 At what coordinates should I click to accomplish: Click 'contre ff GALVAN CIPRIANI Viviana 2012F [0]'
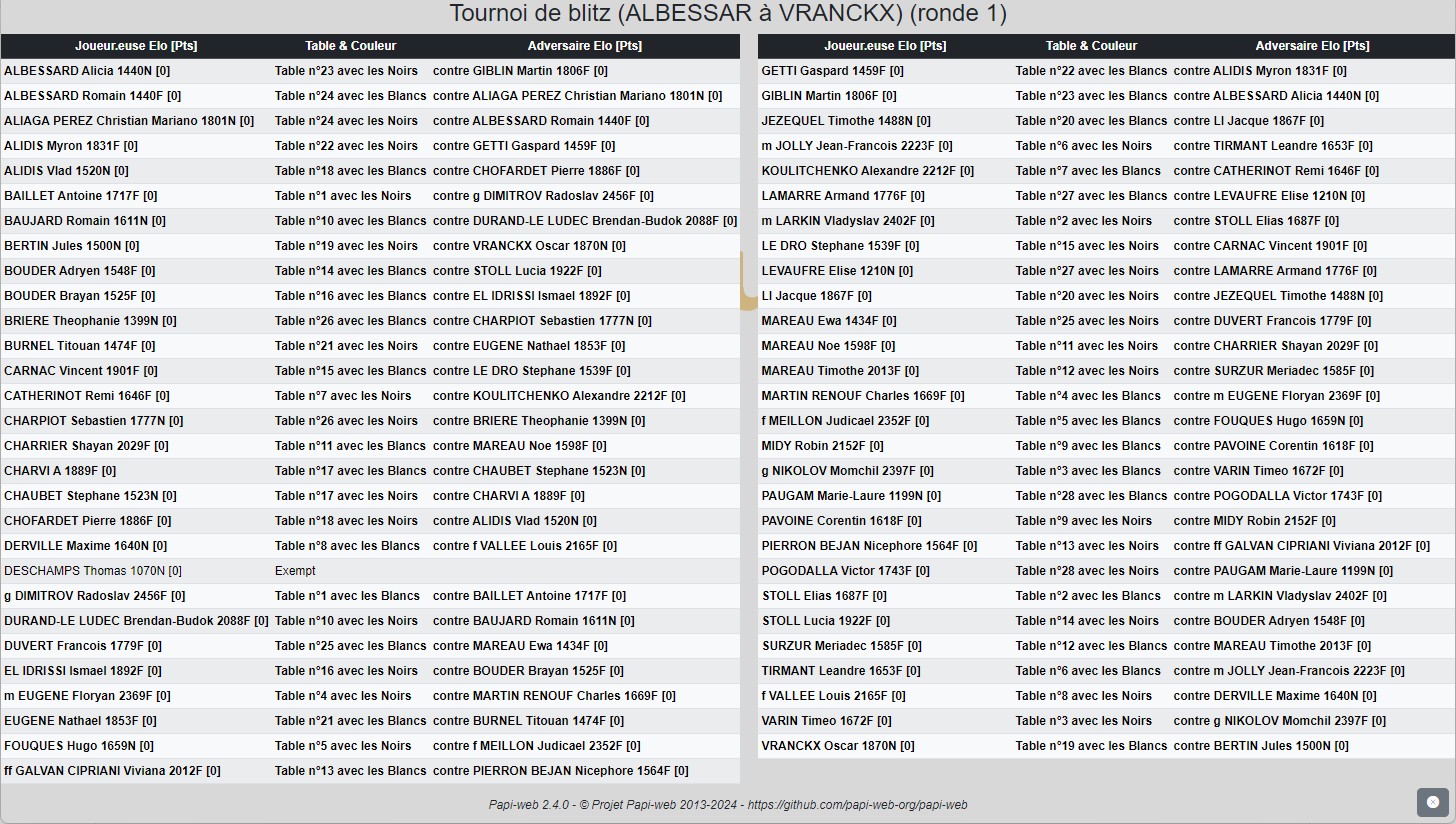[x=1302, y=546]
